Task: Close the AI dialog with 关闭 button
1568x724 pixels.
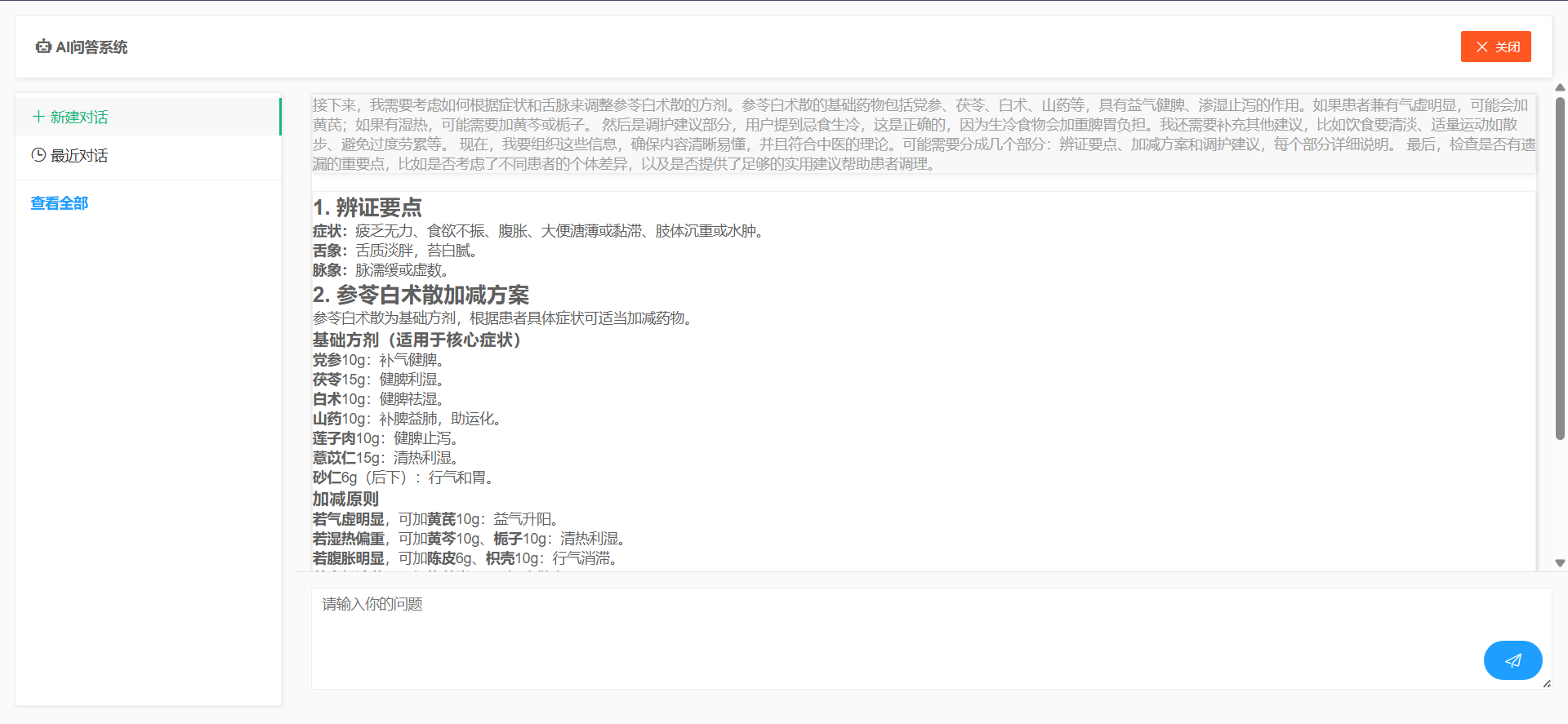Action: point(1495,47)
